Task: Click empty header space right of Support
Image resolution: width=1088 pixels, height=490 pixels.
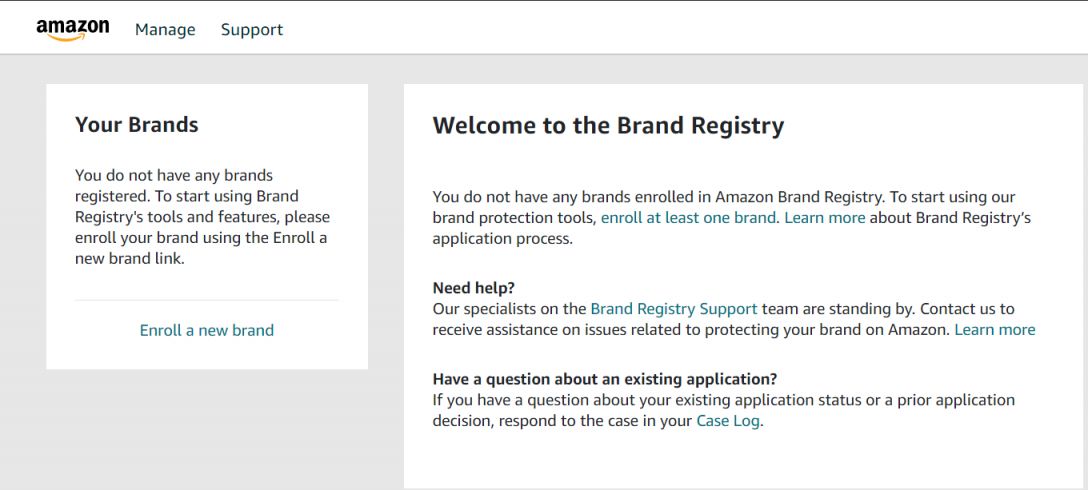Action: point(680,29)
